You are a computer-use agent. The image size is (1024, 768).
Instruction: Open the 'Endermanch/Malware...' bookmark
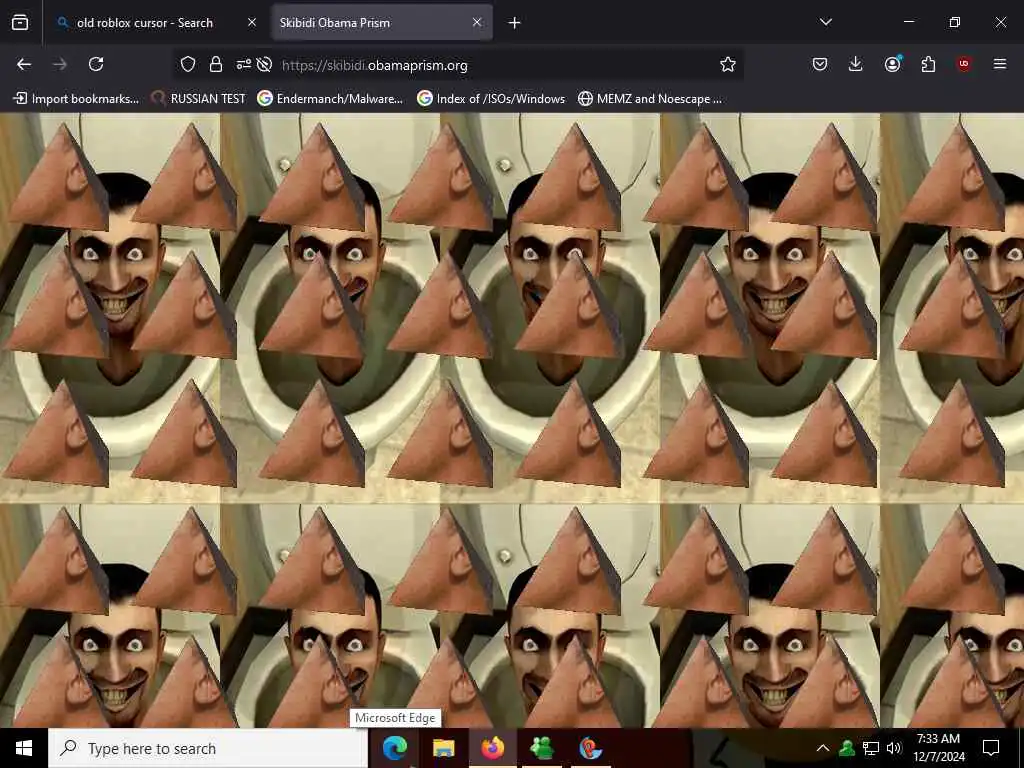click(330, 99)
